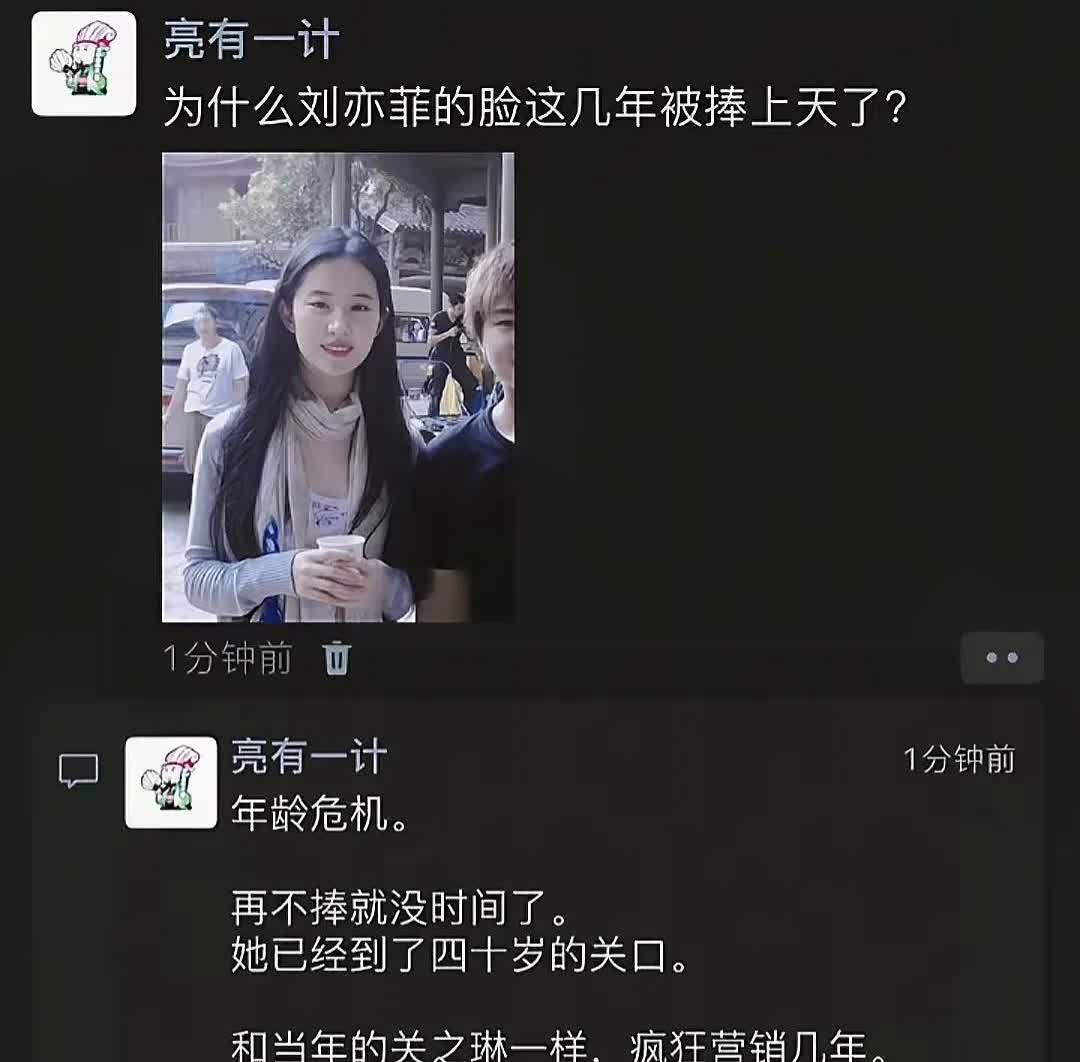Tap the commenter's avatar beside 年龄危机
Screen dimensions: 1080x1062
(x=171, y=782)
